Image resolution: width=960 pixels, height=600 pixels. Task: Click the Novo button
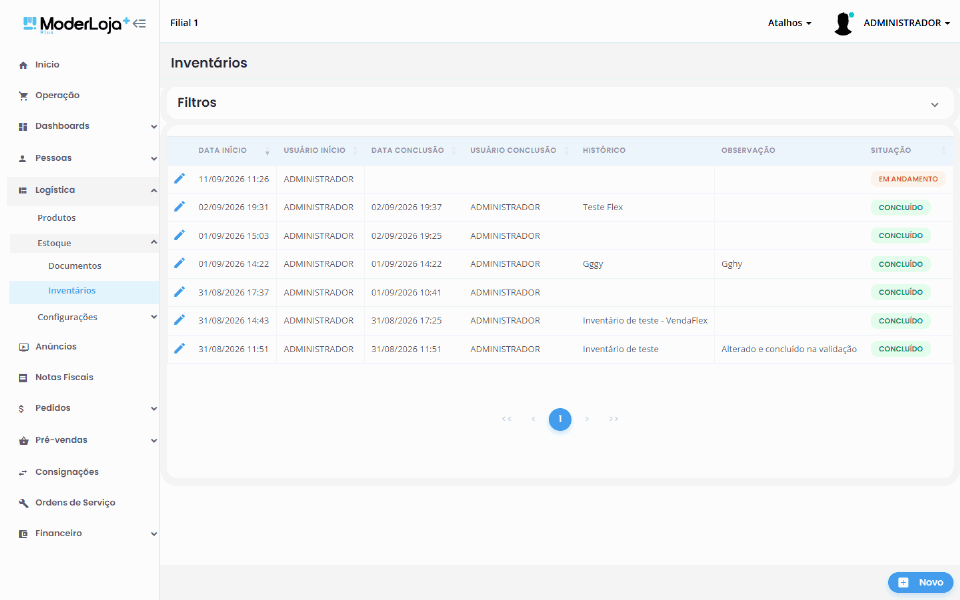click(920, 582)
